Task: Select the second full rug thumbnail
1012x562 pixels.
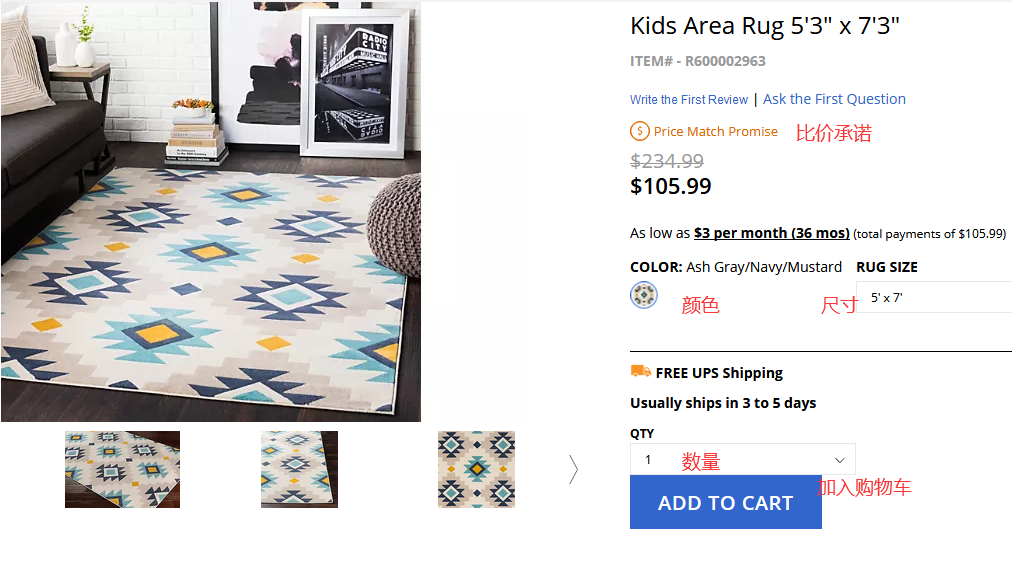Action: point(299,469)
